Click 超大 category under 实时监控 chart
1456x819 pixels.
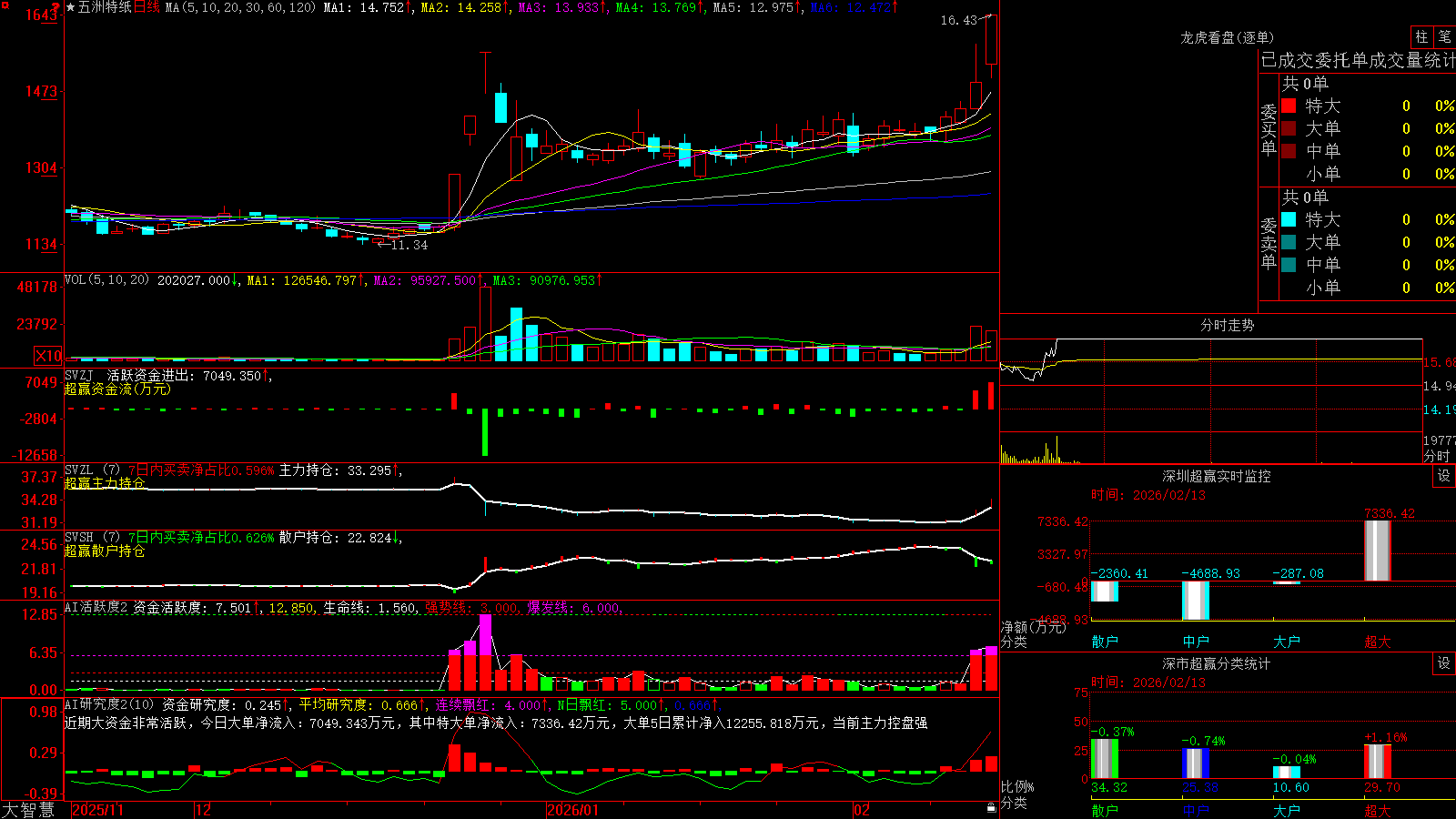pos(1378,642)
